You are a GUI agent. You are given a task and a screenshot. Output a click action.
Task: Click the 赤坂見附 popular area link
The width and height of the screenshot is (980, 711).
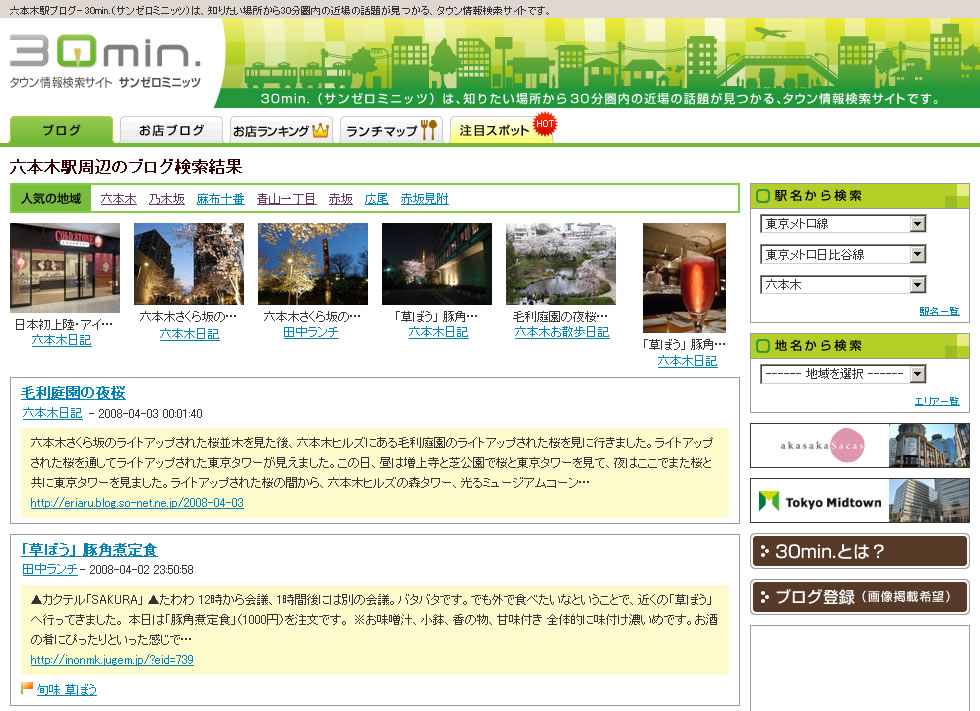coord(424,199)
